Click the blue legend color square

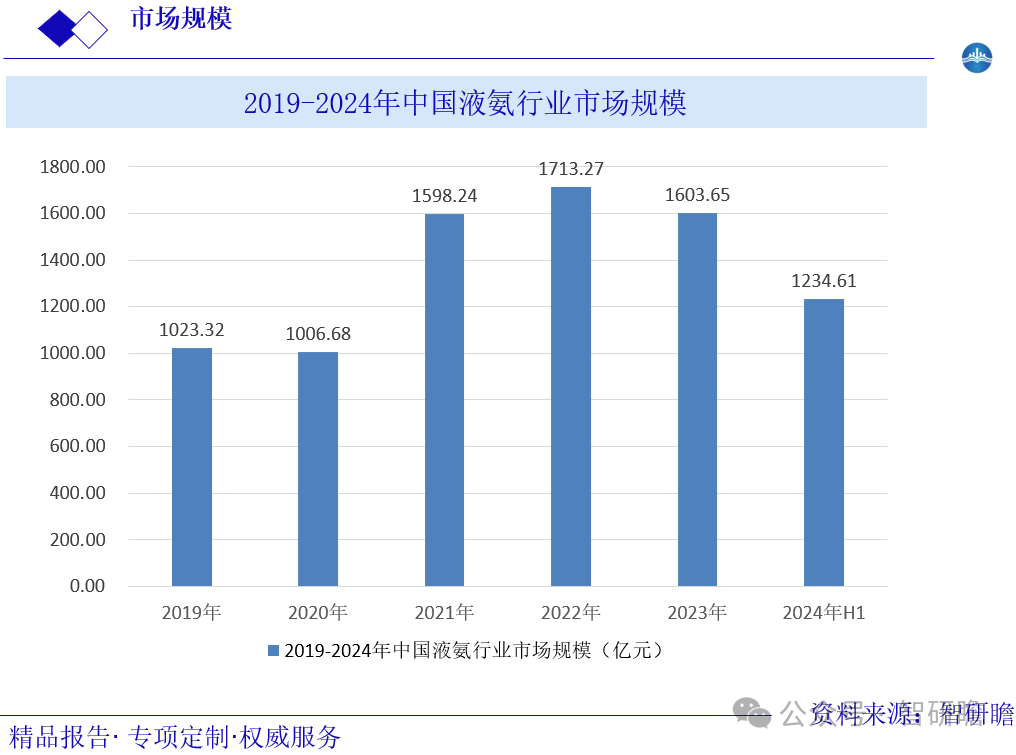(273, 651)
